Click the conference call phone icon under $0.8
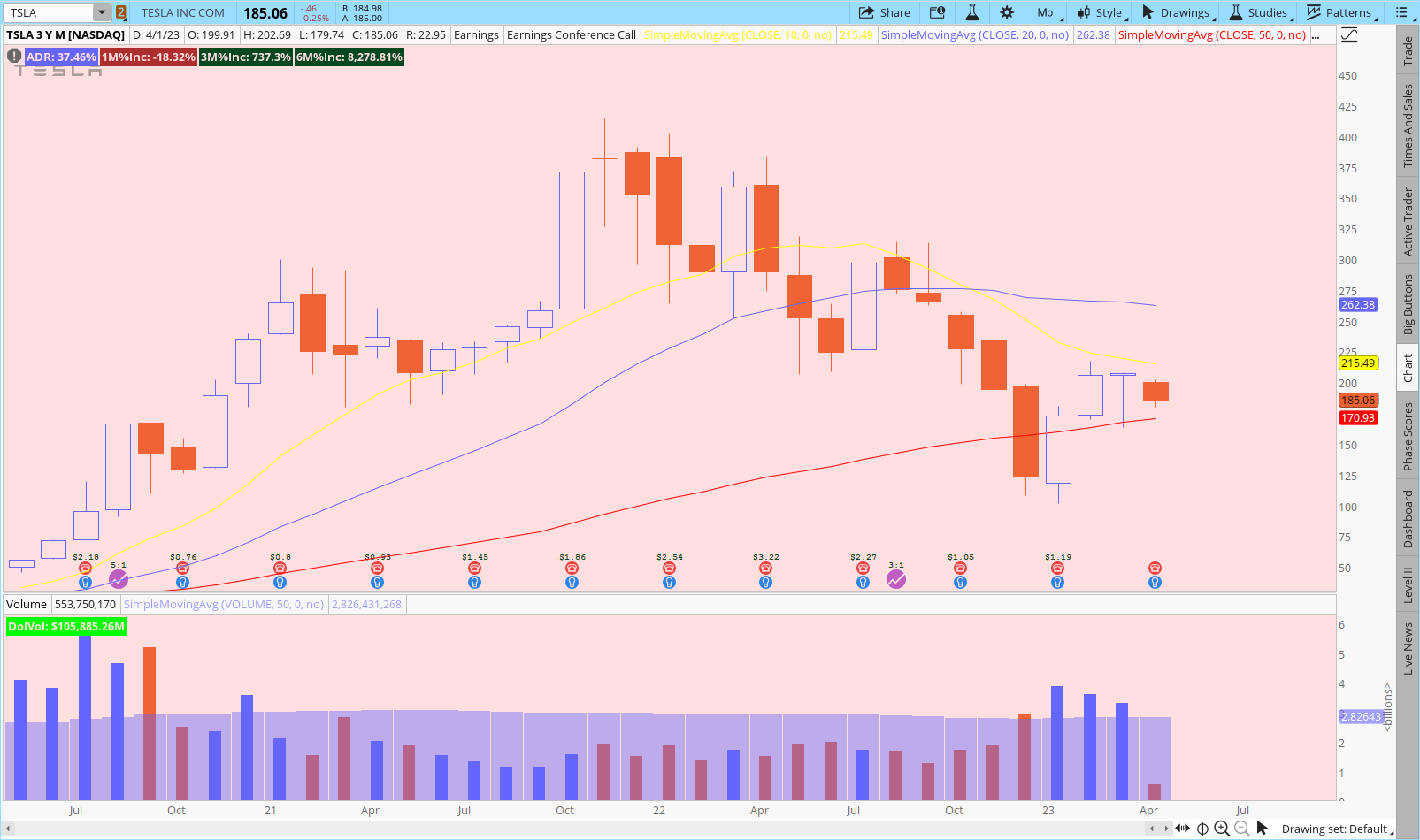The height and width of the screenshot is (840, 1420). [x=280, y=568]
